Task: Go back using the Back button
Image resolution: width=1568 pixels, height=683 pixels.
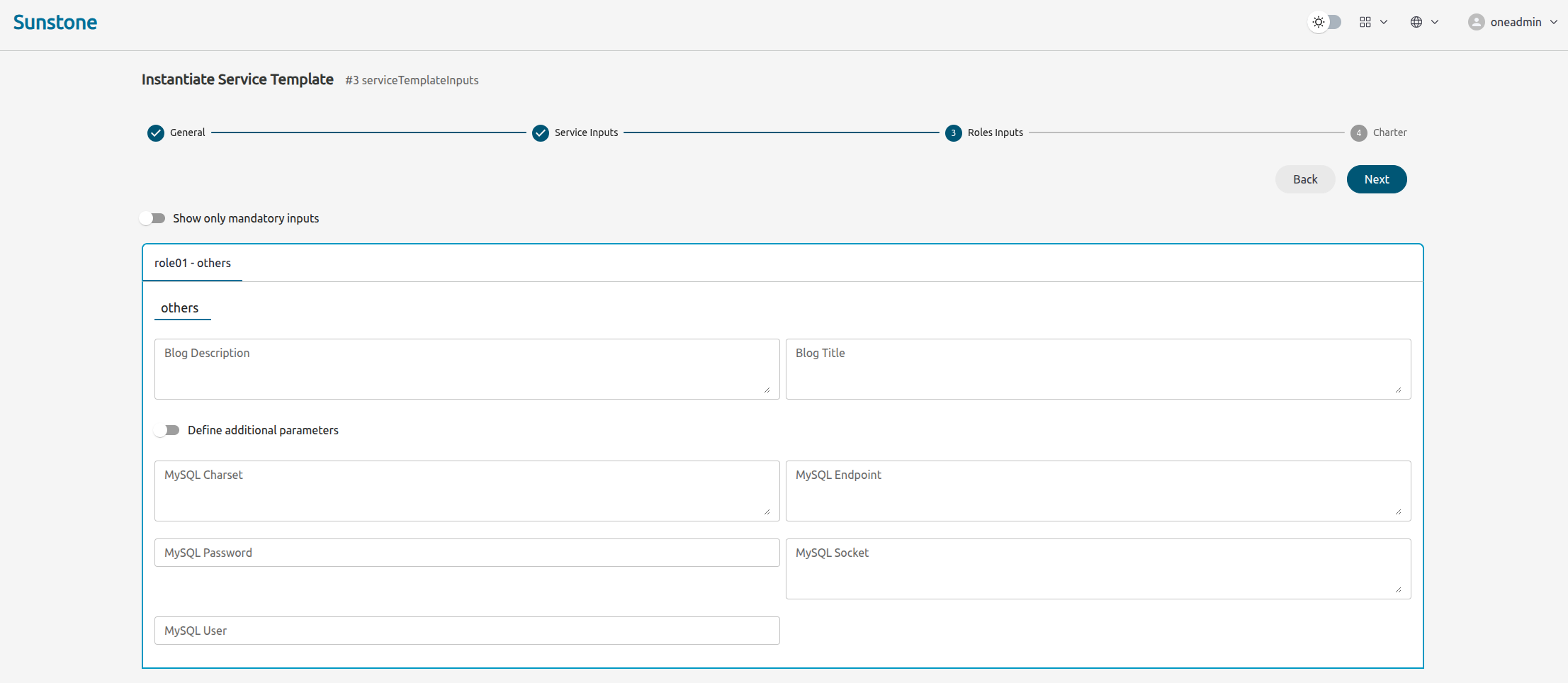Action: pos(1304,179)
